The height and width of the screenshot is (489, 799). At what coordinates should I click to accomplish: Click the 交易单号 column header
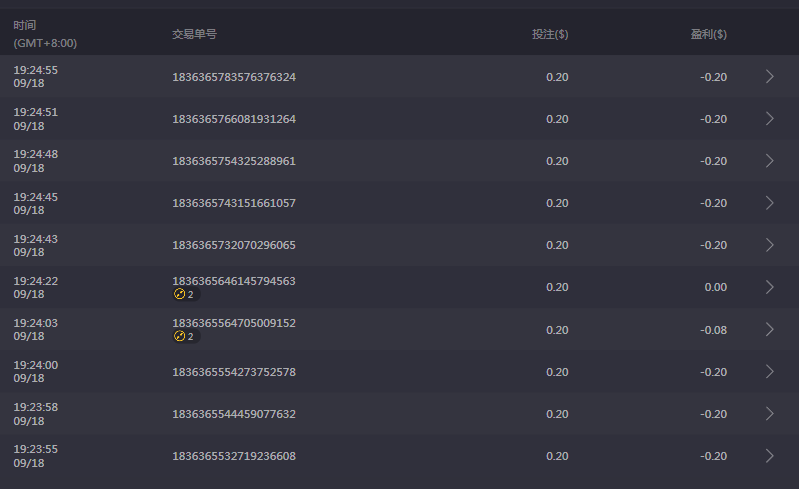click(x=194, y=34)
